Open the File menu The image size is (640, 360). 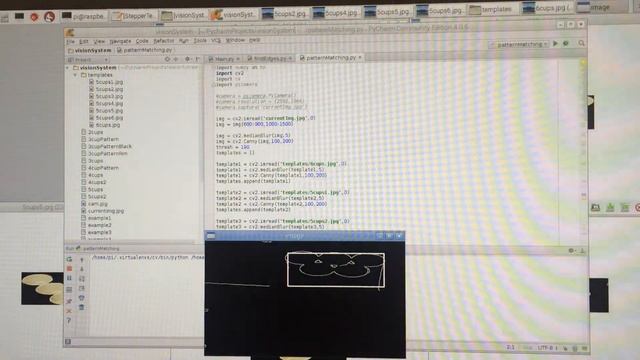click(x=71, y=42)
